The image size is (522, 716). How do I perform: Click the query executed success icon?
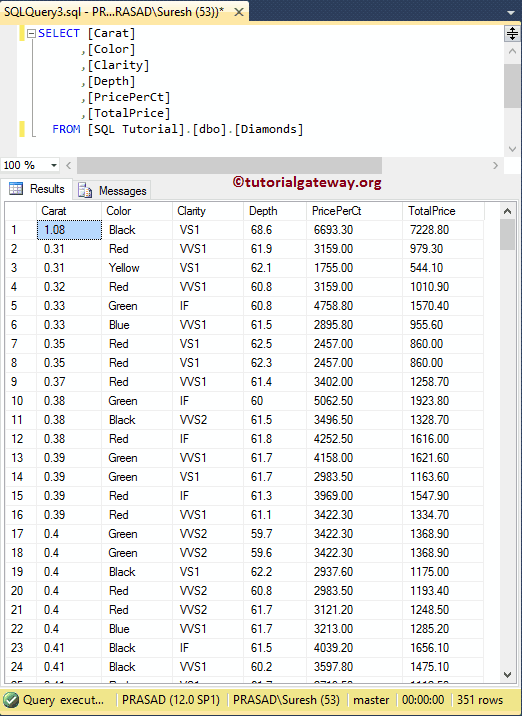tap(11, 700)
